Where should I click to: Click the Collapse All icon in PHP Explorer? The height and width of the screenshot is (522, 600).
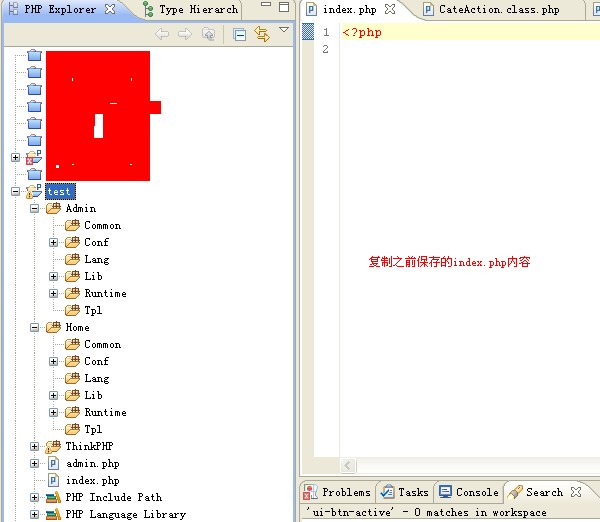tap(240, 35)
